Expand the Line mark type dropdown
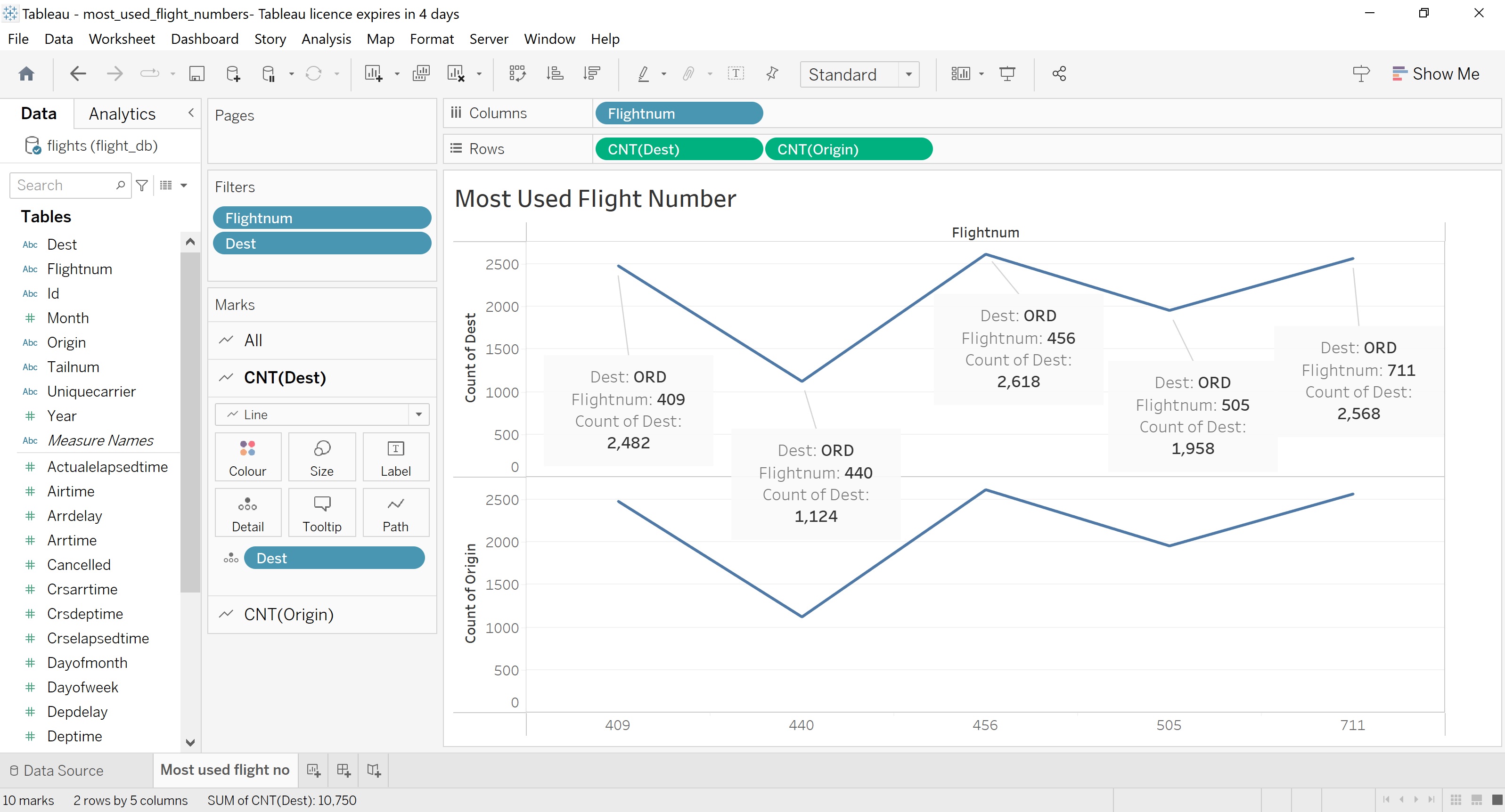Image resolution: width=1505 pixels, height=812 pixels. tap(418, 414)
